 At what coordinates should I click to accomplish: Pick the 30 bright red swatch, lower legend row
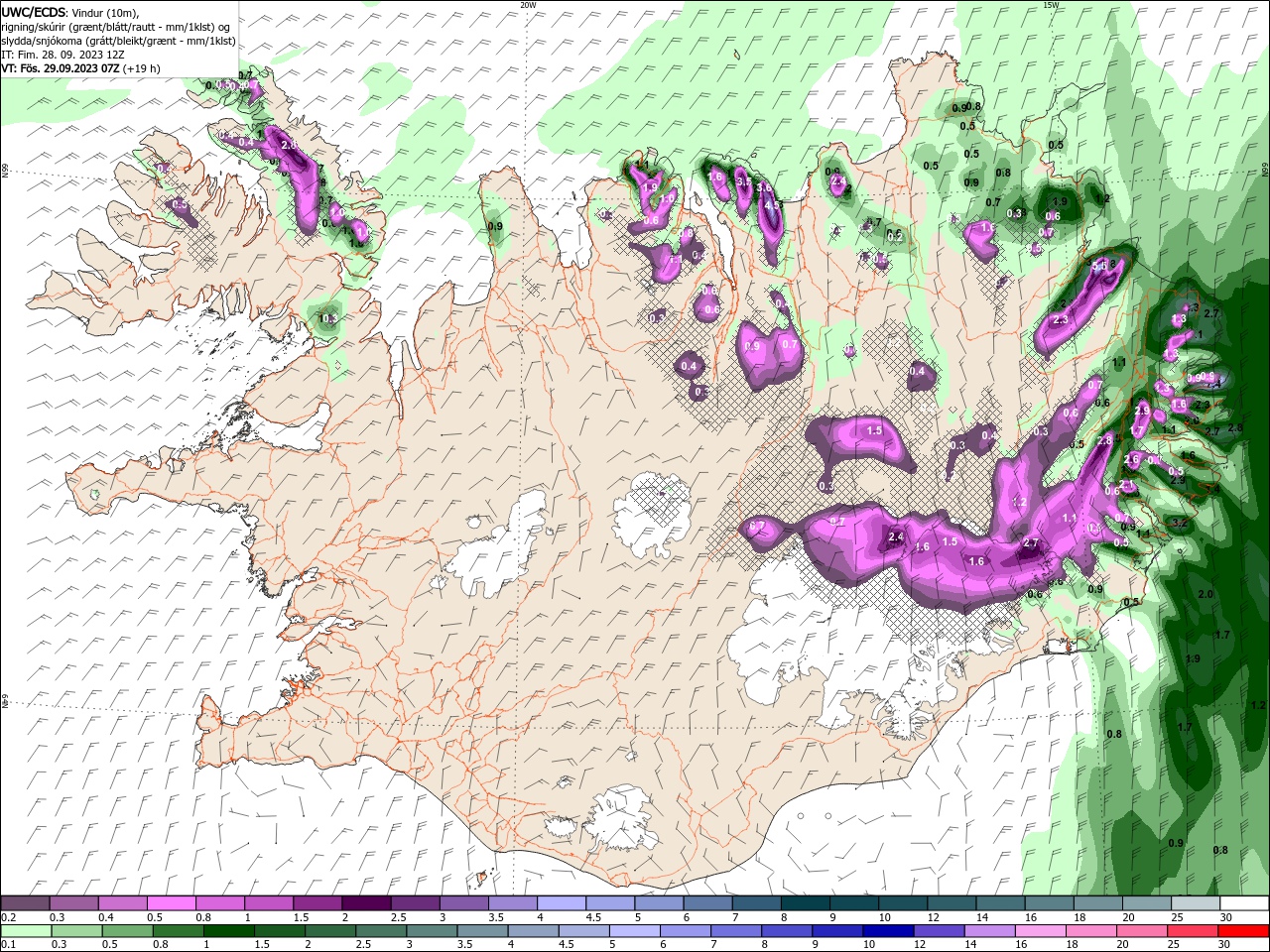click(x=1243, y=931)
